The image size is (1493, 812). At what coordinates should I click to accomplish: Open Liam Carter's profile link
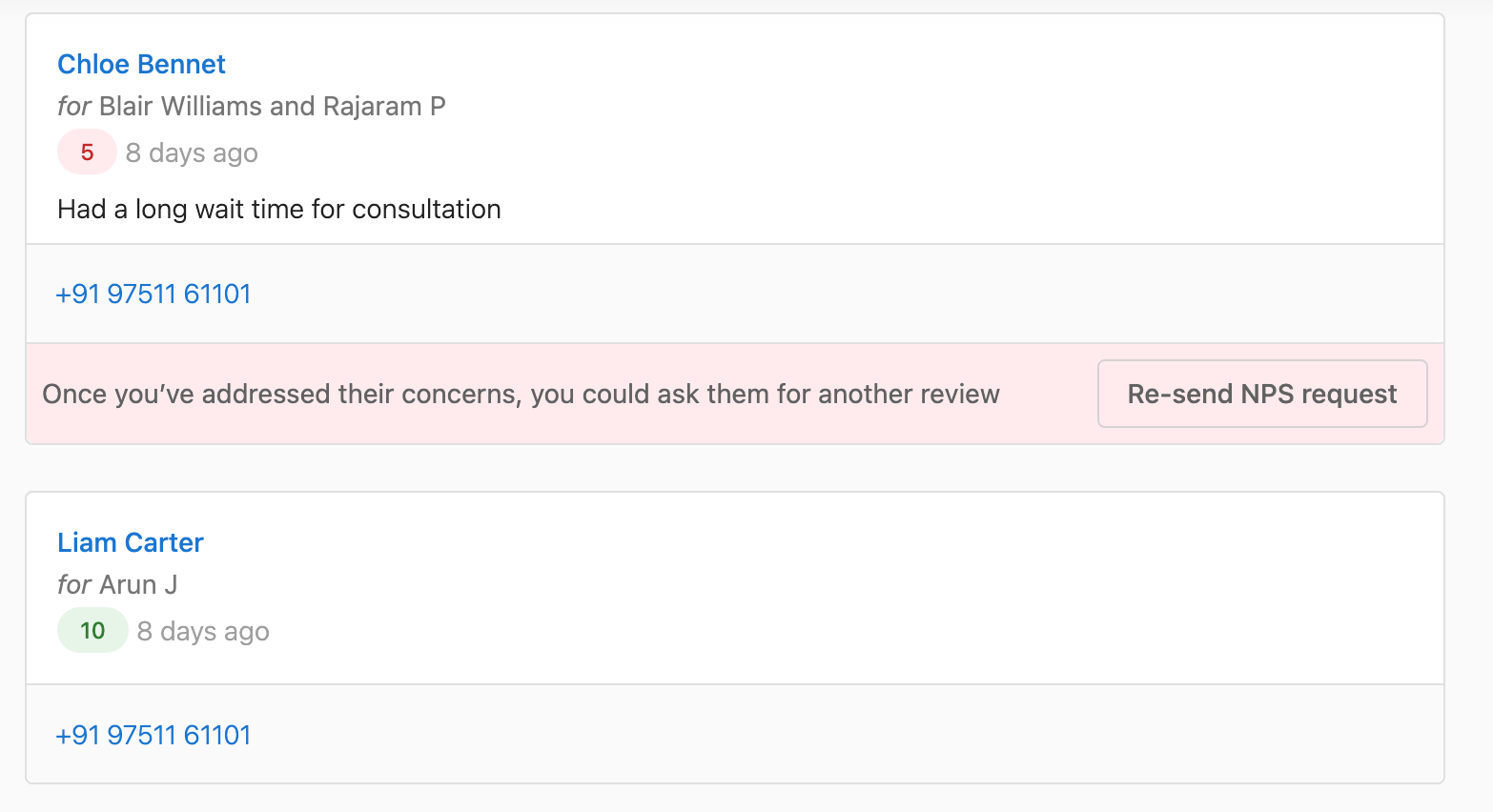131,542
